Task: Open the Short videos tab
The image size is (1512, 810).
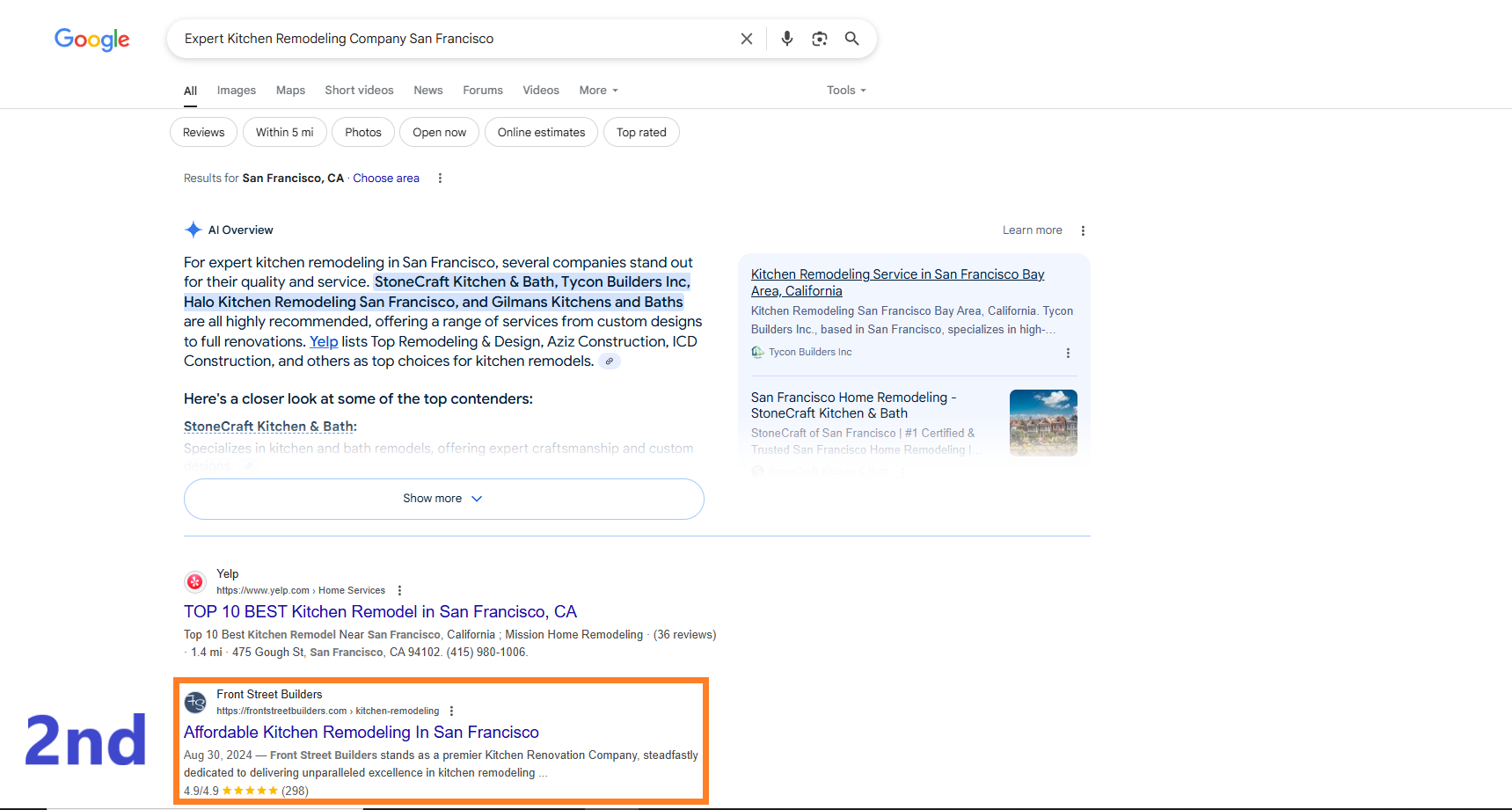Action: click(359, 91)
